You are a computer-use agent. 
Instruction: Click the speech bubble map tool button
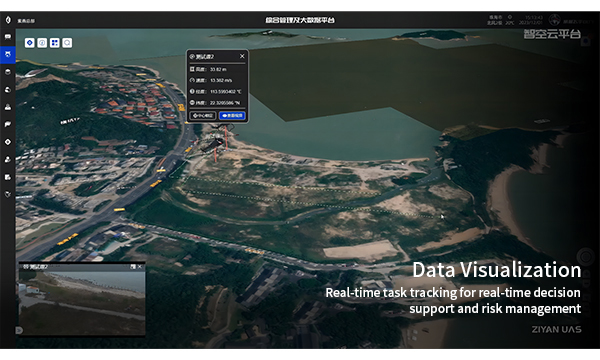(67, 43)
